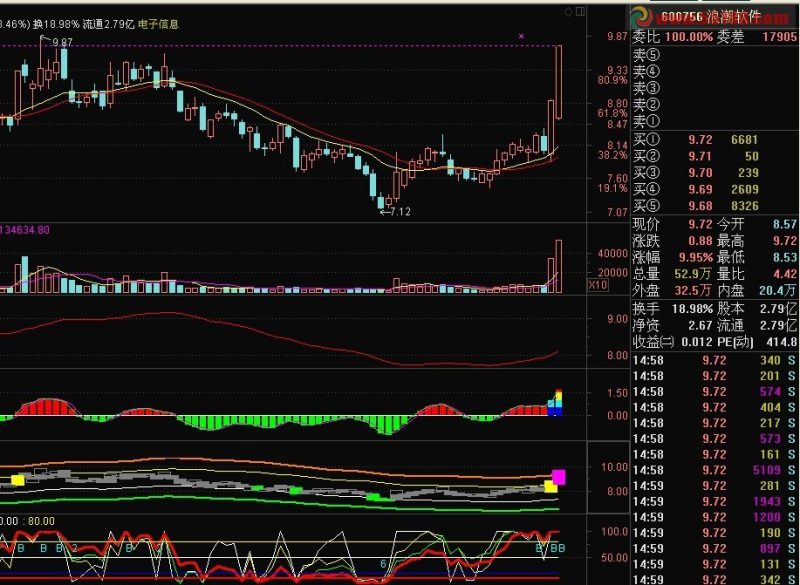This screenshot has width=800, height=585.
Task: Click the 40000 label on the volume axis
Action: 612,253
